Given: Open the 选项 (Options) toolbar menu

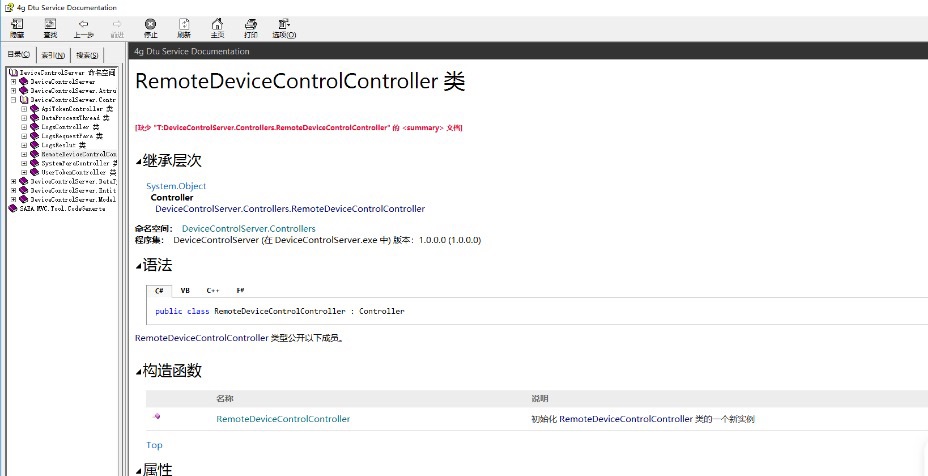Looking at the screenshot, I should click(285, 27).
